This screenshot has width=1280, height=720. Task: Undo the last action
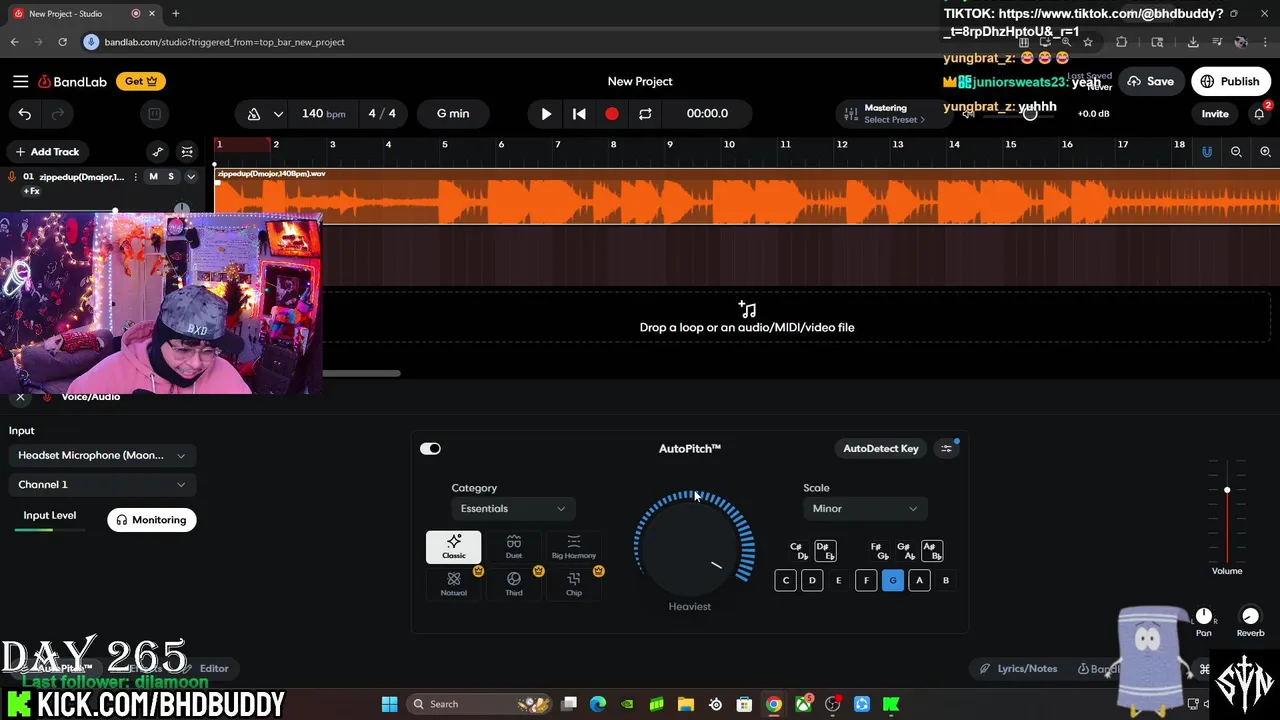click(x=25, y=114)
